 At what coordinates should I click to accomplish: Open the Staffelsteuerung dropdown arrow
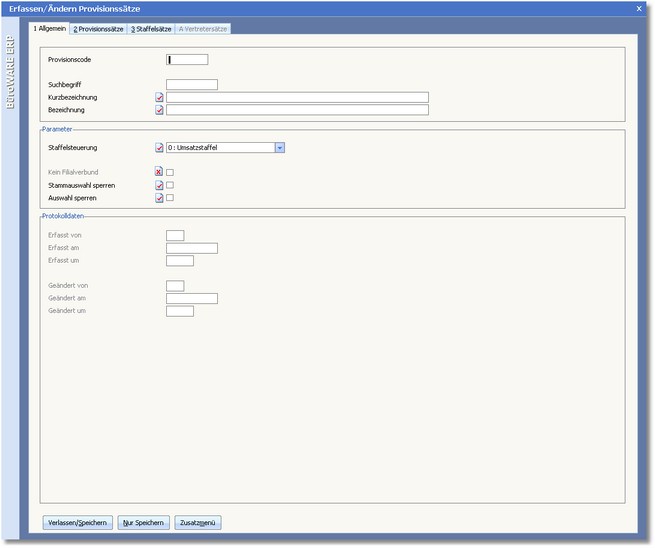point(280,148)
